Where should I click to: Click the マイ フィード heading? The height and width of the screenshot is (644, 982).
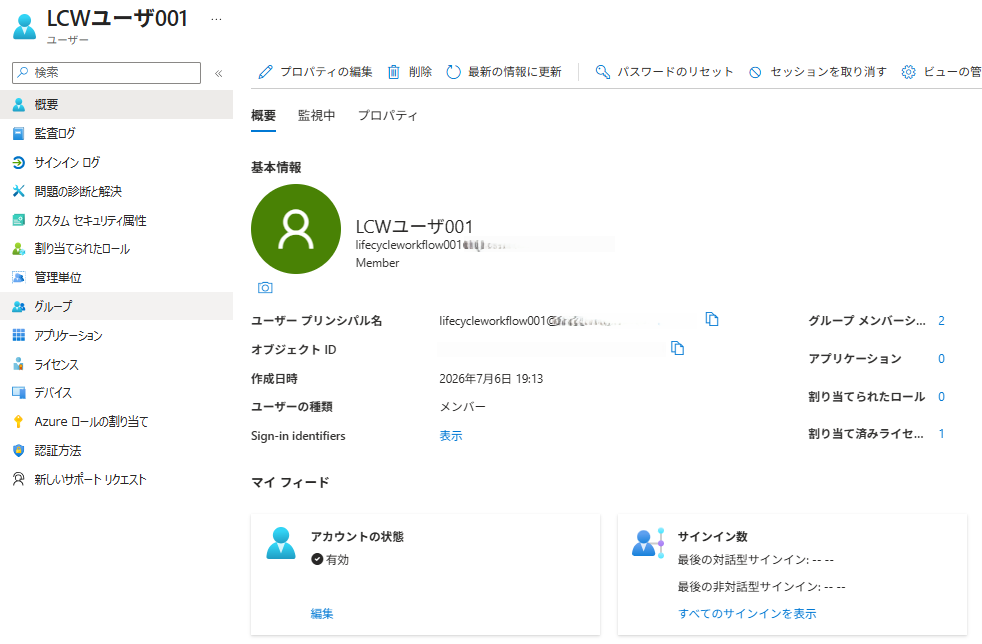tap(290, 482)
